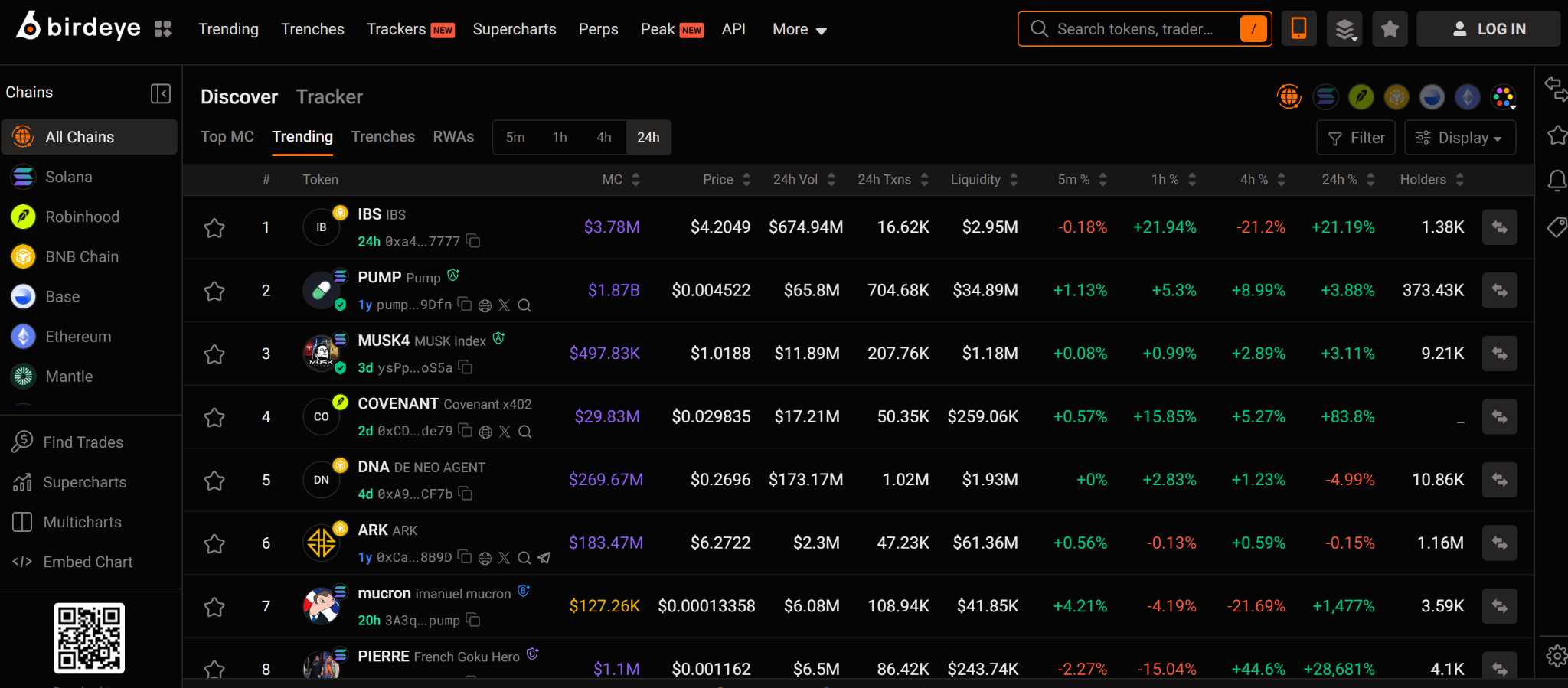Viewport: 1568px width, 688px height.
Task: Select BNB Chain in chains list
Action: click(x=89, y=256)
